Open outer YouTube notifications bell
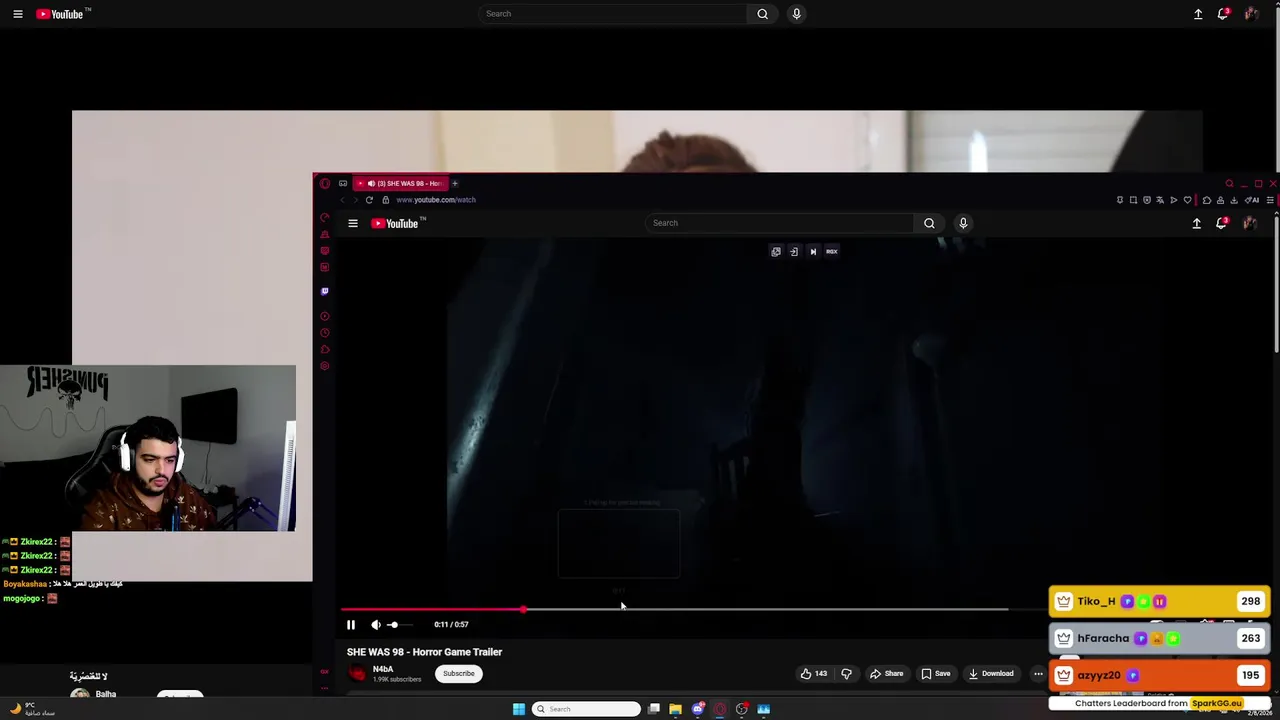The image size is (1280, 720). point(1223,14)
